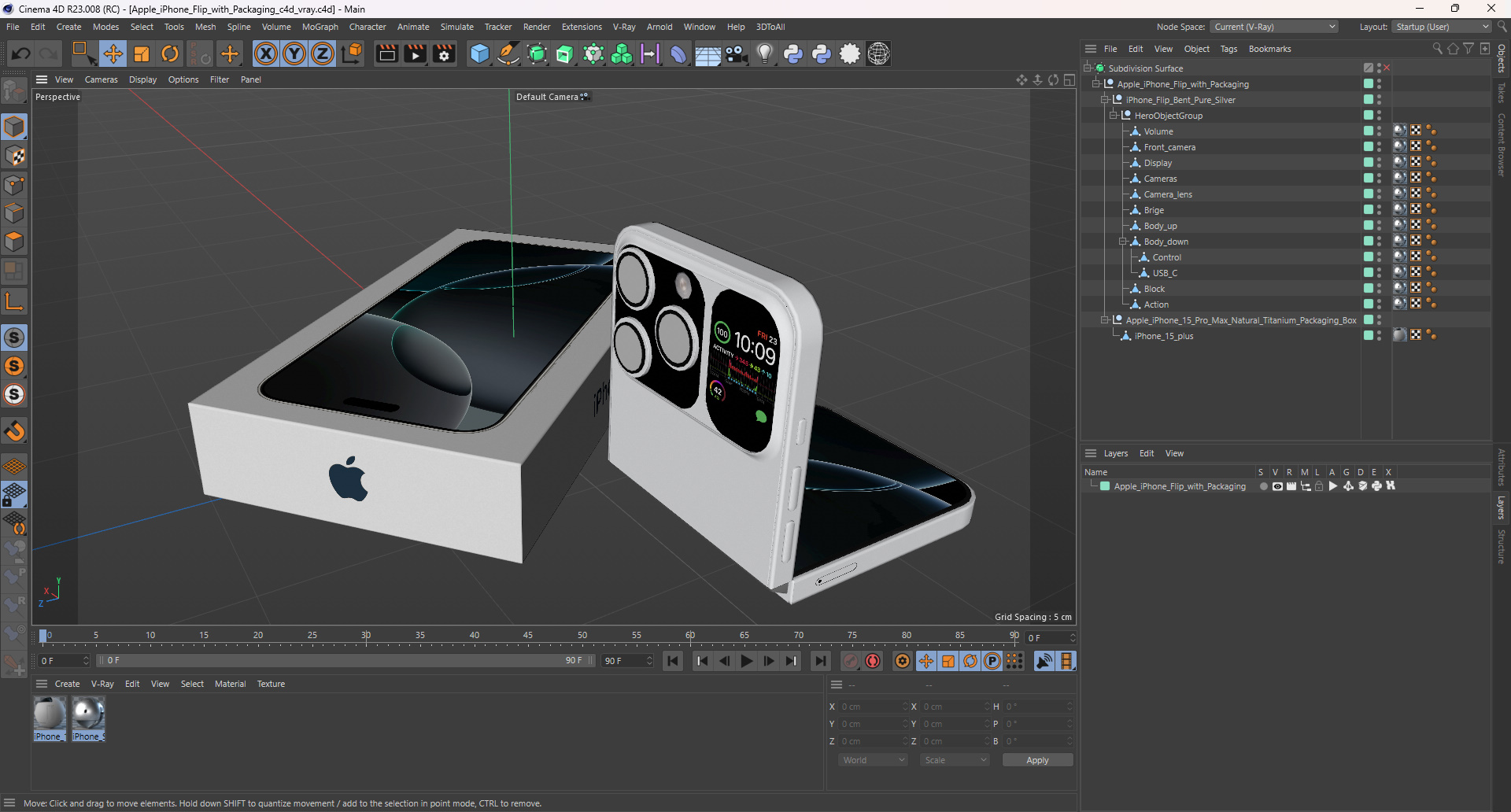Open the Cameras viewport menu
1511x812 pixels.
point(101,79)
